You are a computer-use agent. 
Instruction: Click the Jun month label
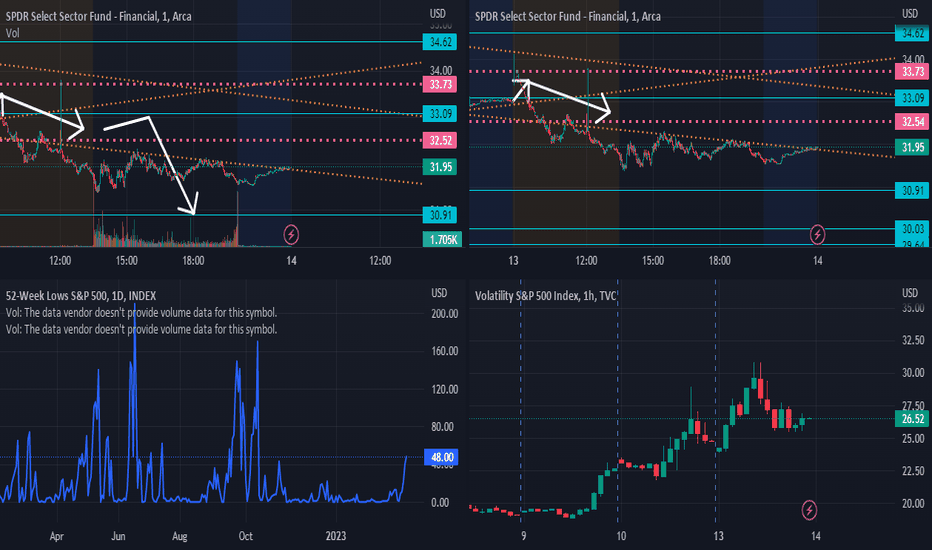coord(118,536)
